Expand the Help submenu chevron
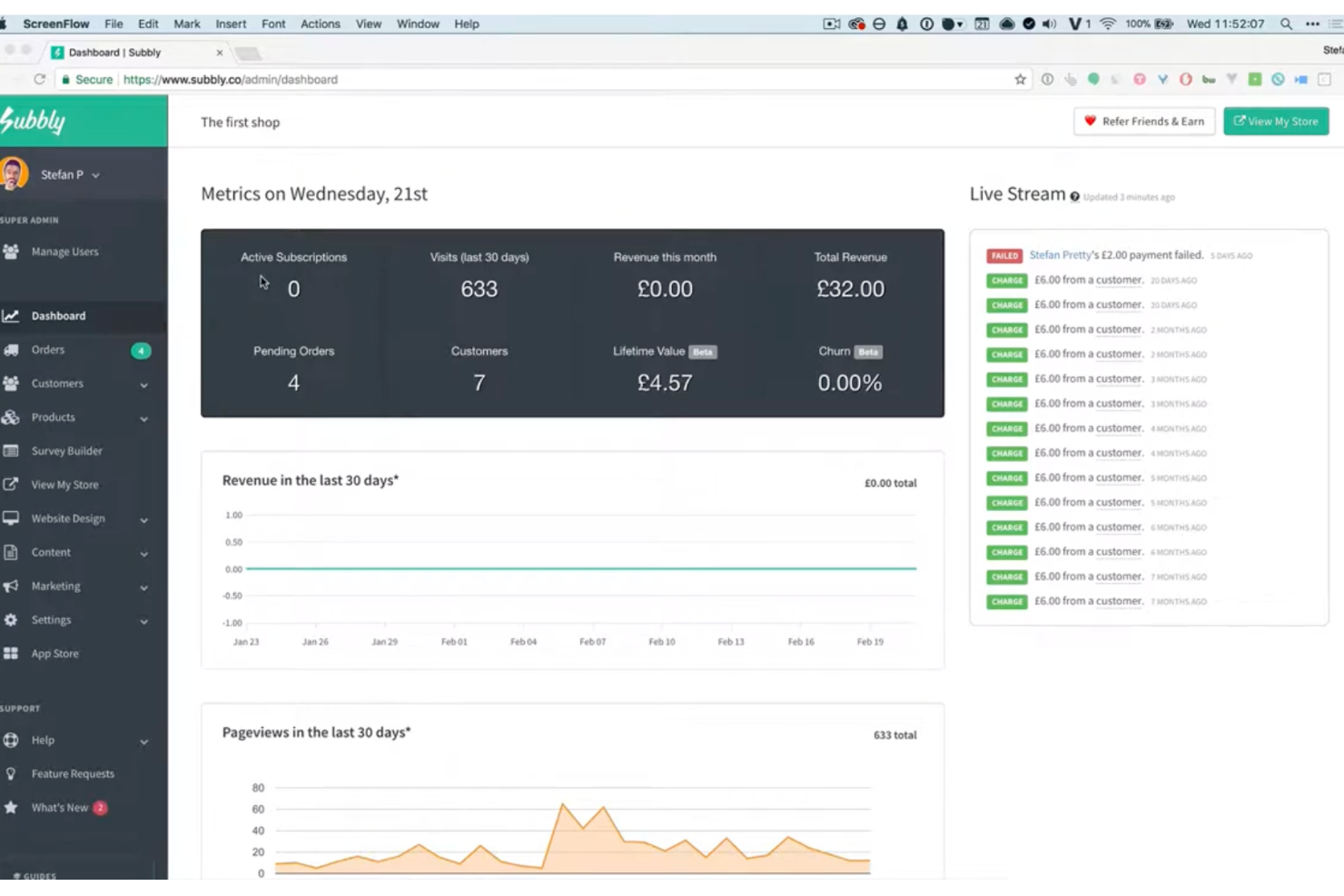Screen dimensions: 1344x896 click(x=143, y=742)
